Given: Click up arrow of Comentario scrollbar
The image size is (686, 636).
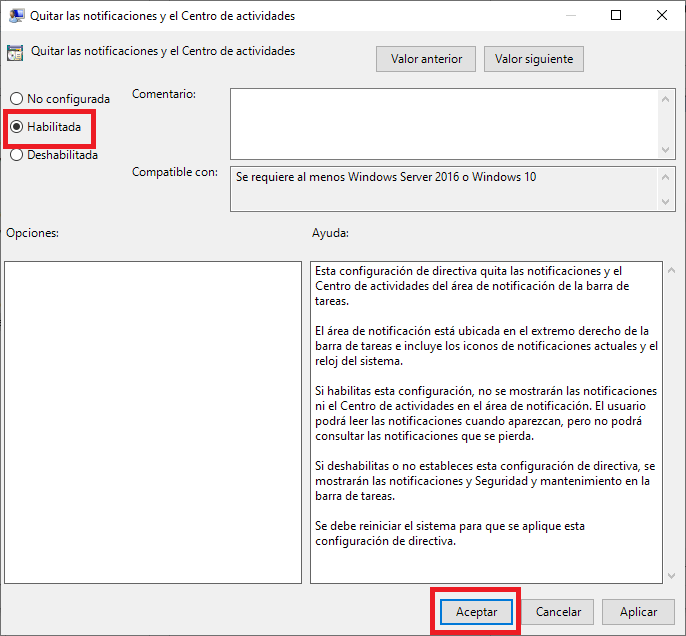Looking at the screenshot, I should [x=665, y=99].
